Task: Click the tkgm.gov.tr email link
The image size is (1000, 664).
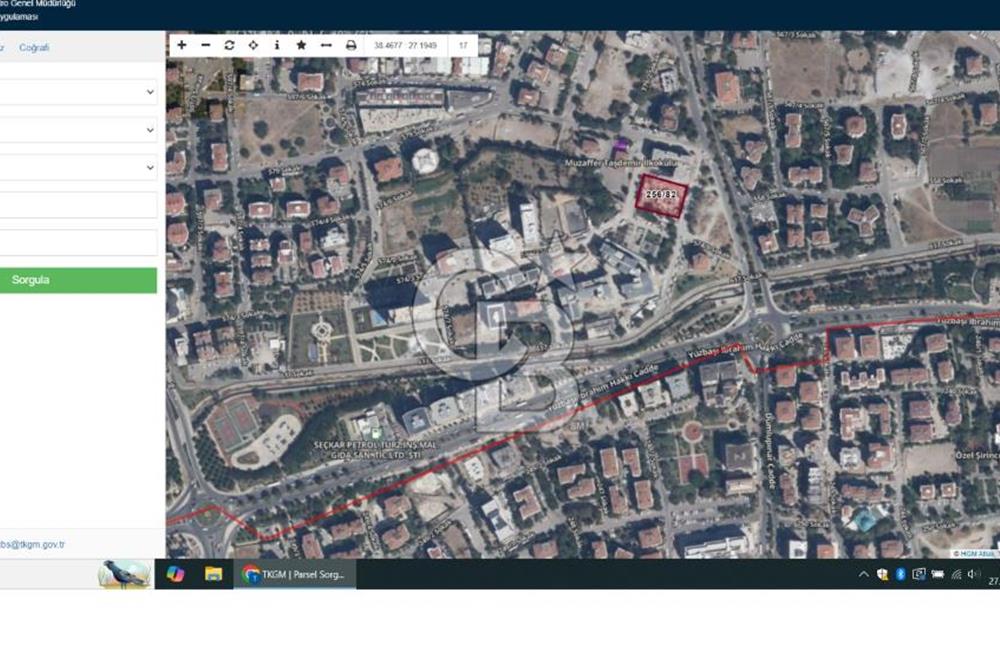Action: click(x=32, y=545)
